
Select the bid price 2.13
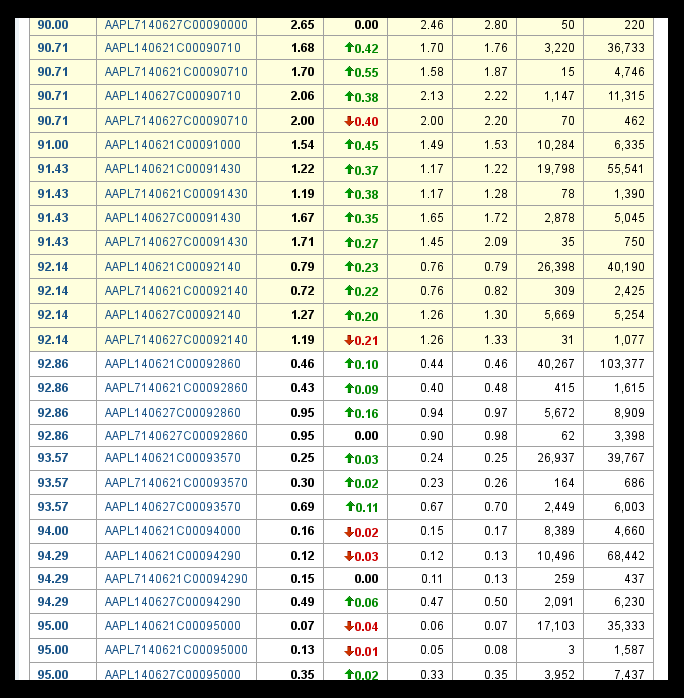pos(432,96)
